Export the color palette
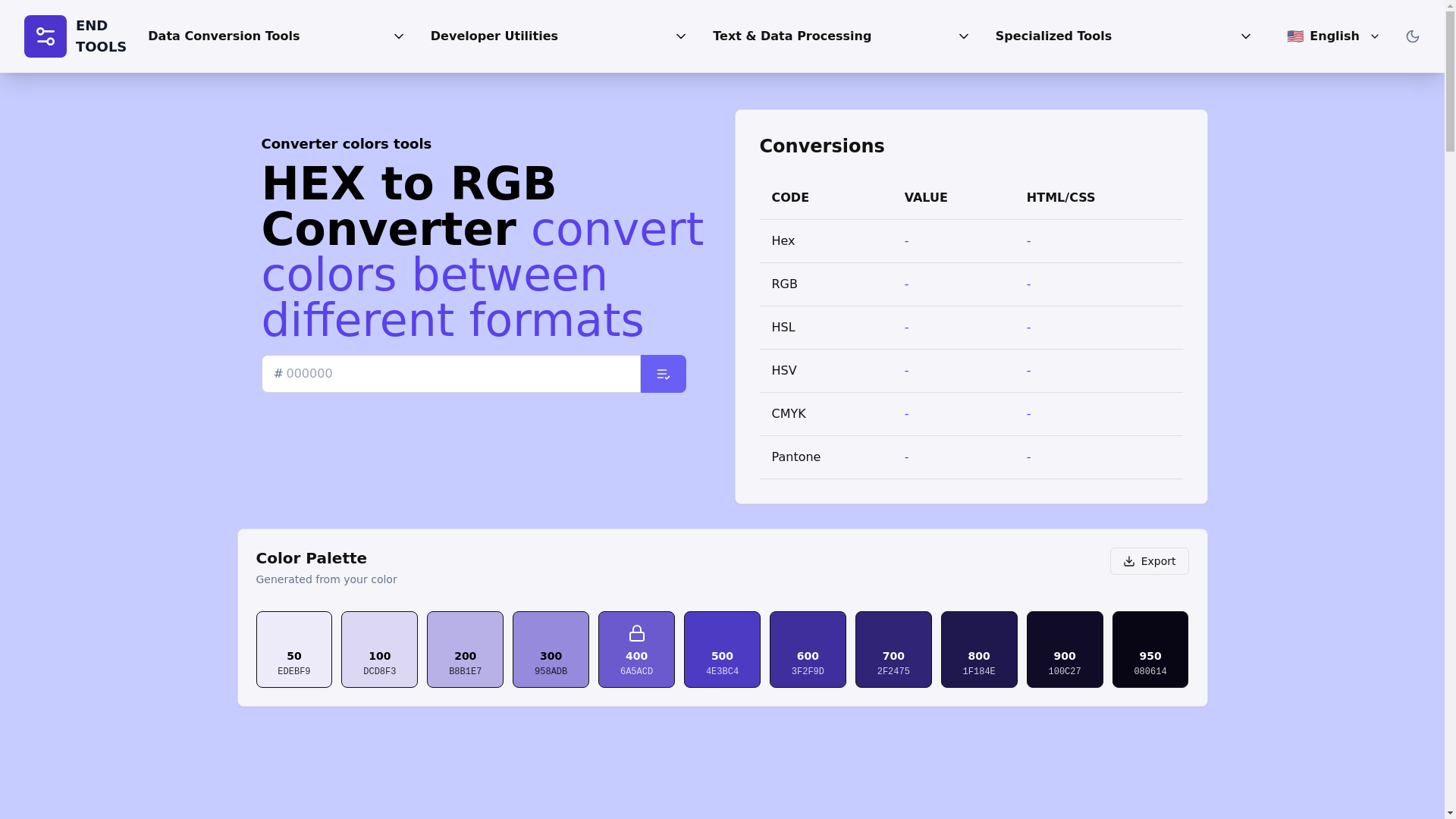Image resolution: width=1456 pixels, height=819 pixels. (x=1149, y=561)
